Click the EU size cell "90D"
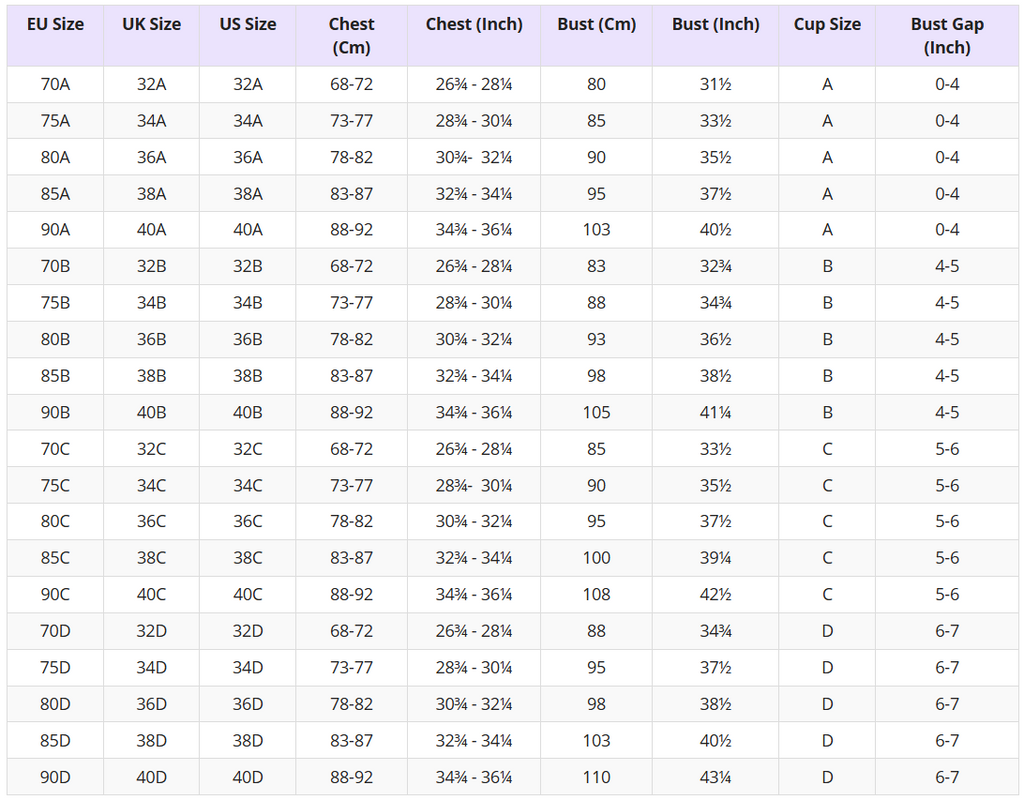1024x800 pixels. (56, 778)
